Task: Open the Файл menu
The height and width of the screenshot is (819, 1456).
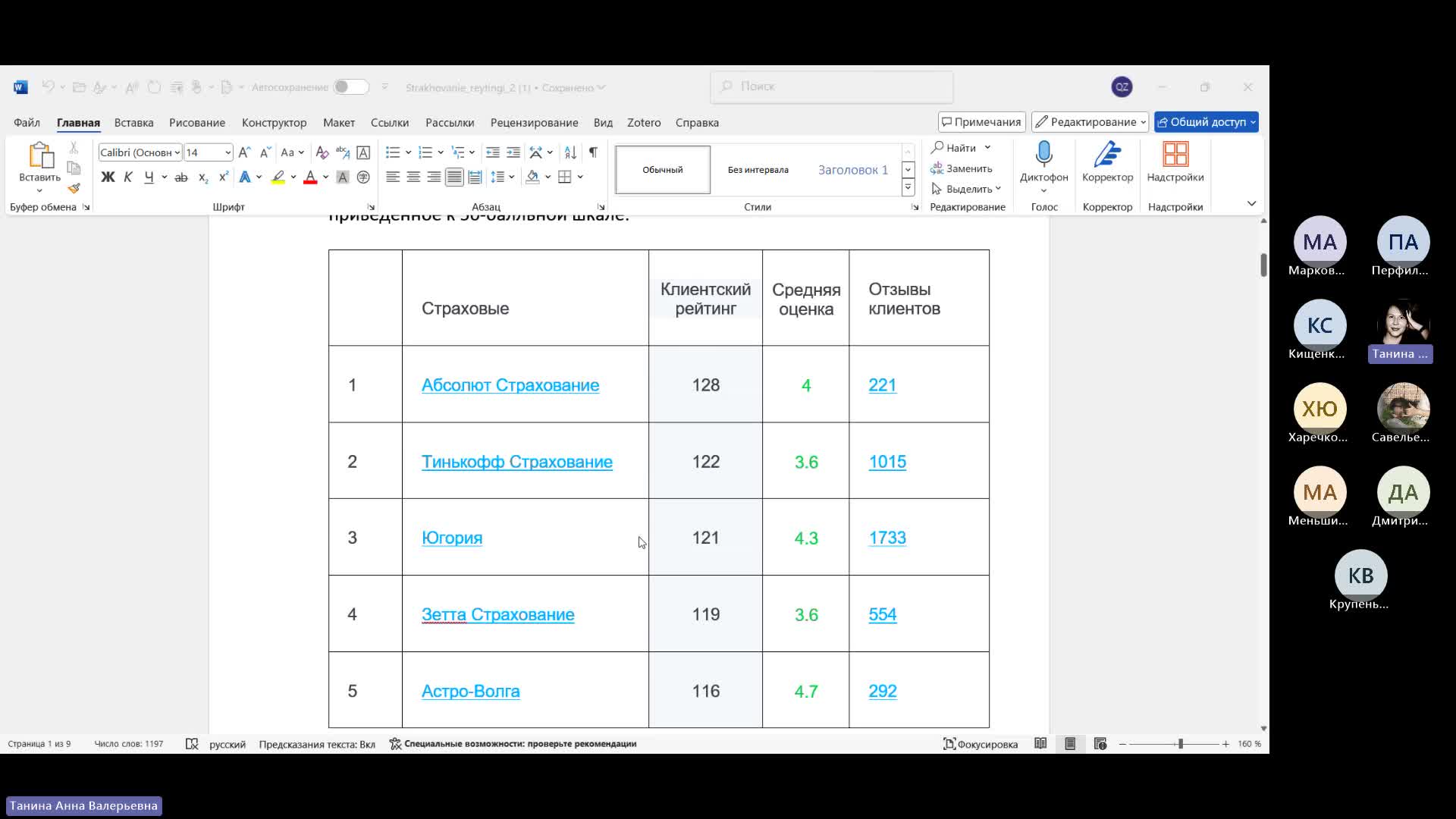Action: 27,122
